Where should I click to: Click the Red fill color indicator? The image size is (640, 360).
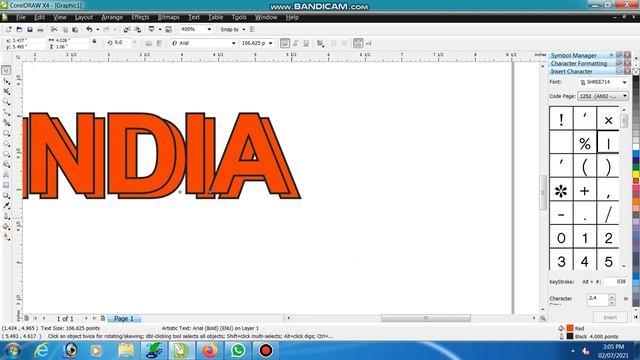click(570, 328)
